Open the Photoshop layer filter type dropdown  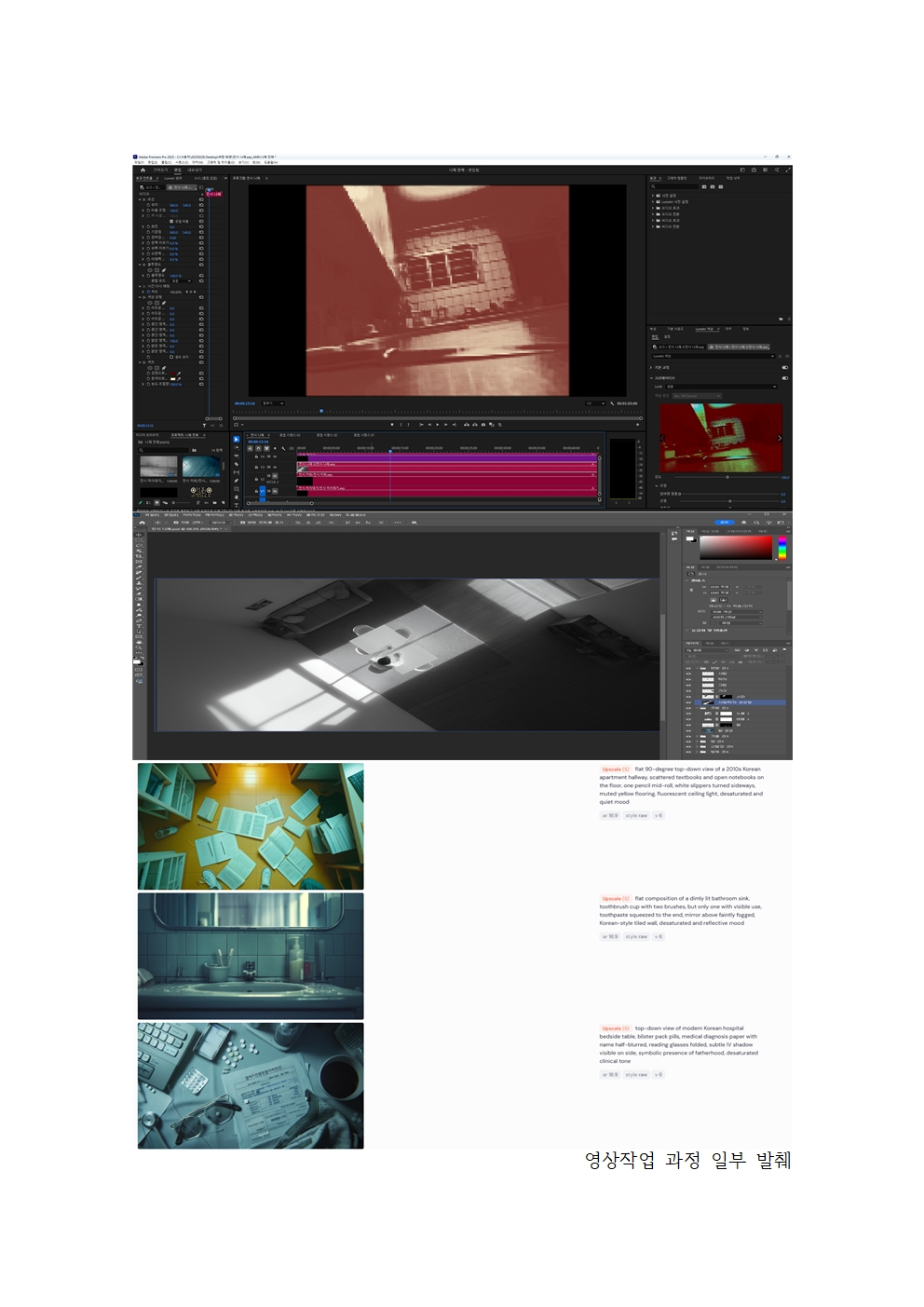pos(707,650)
